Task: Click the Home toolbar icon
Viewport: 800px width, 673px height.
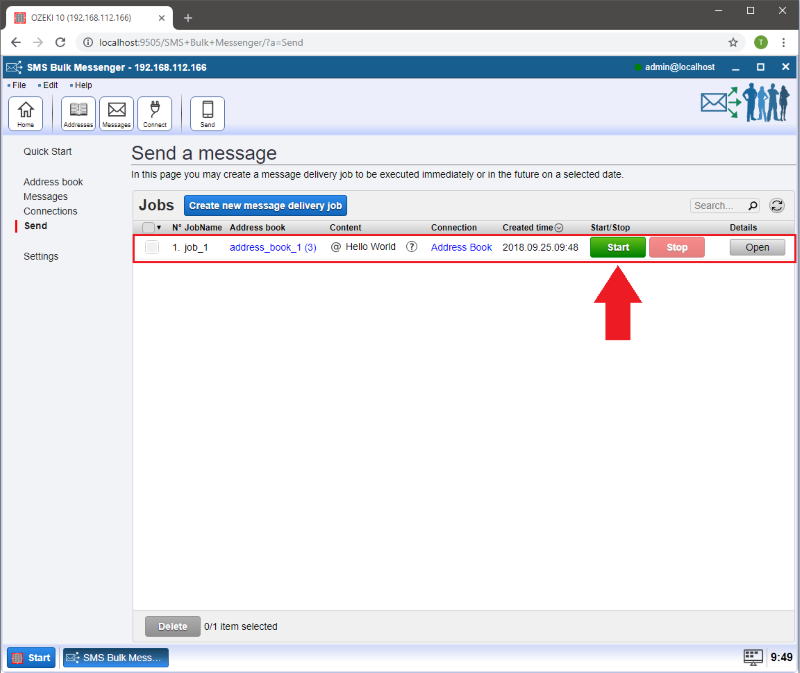Action: pyautogui.click(x=25, y=113)
